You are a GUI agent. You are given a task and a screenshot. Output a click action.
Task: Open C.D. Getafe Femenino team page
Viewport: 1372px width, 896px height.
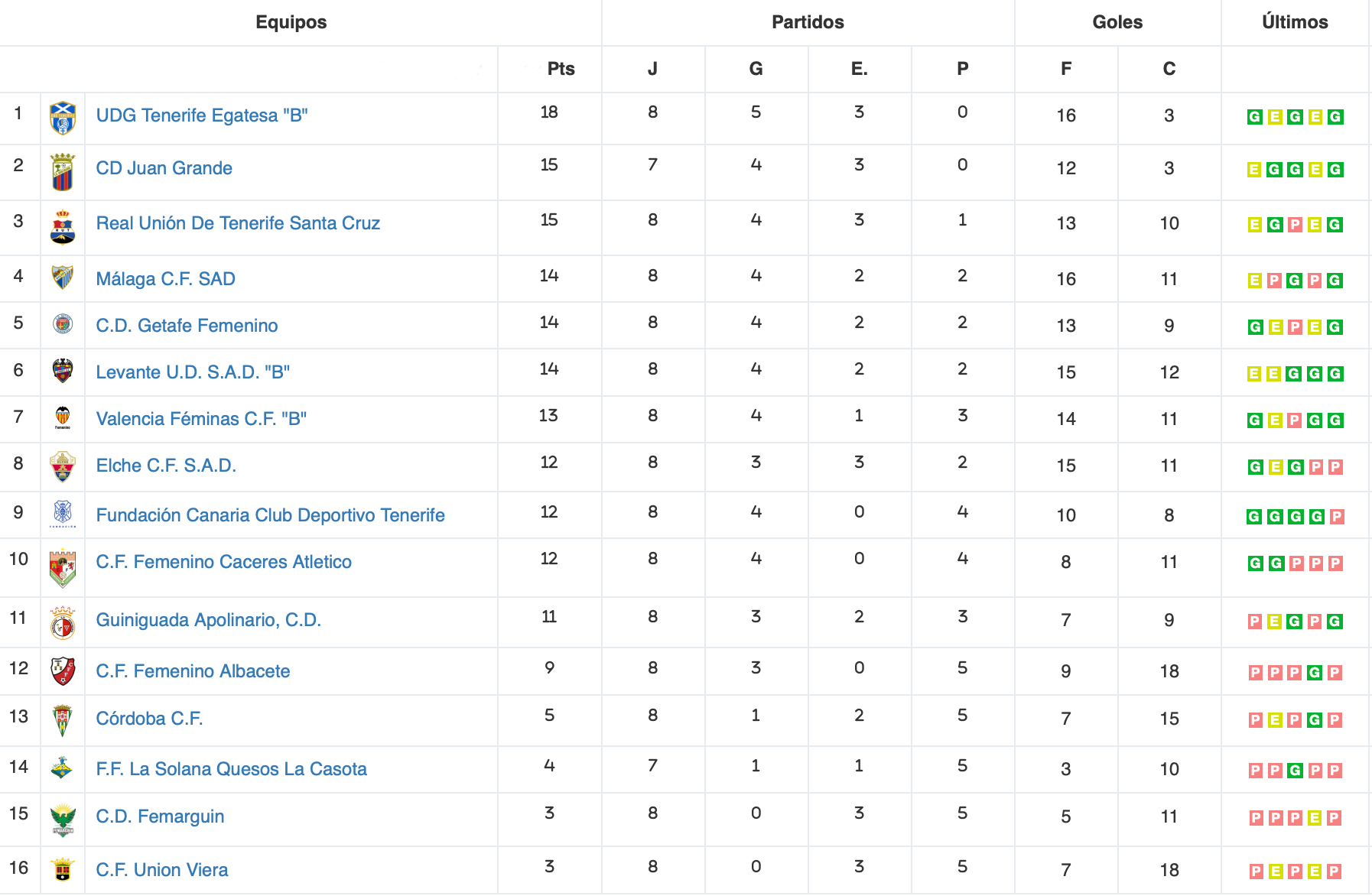[x=187, y=326]
